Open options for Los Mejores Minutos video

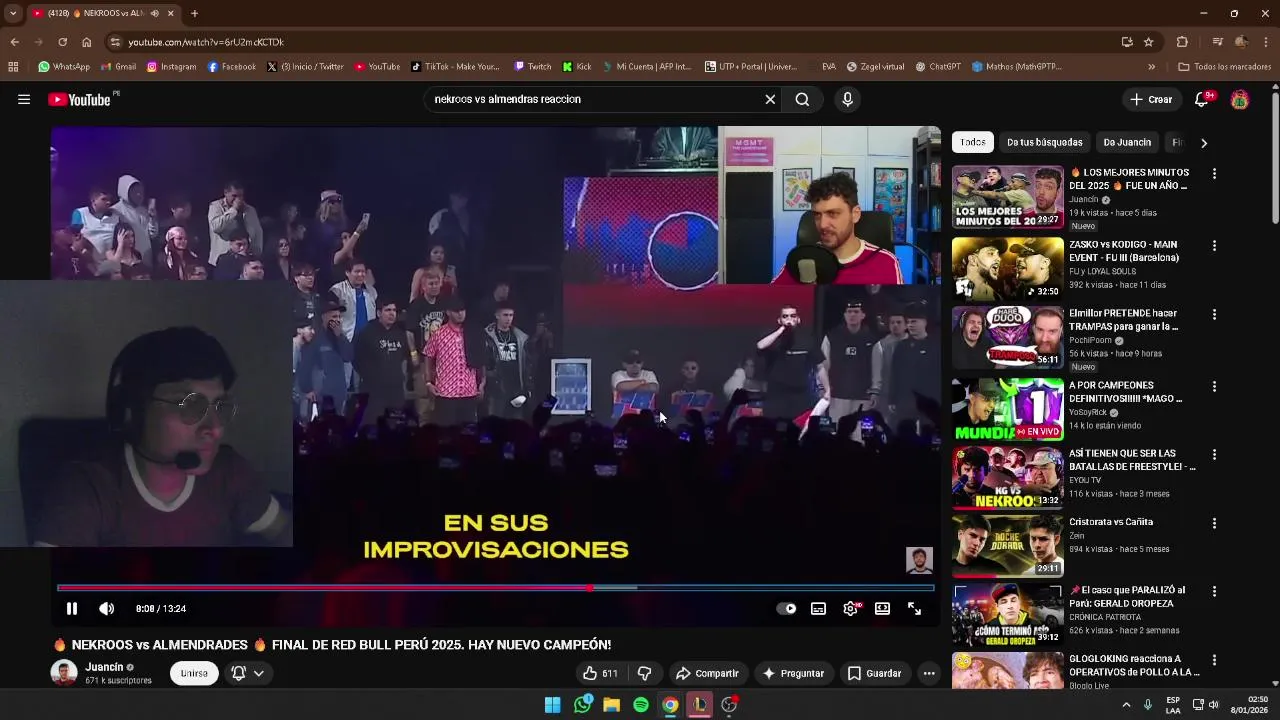click(1214, 174)
